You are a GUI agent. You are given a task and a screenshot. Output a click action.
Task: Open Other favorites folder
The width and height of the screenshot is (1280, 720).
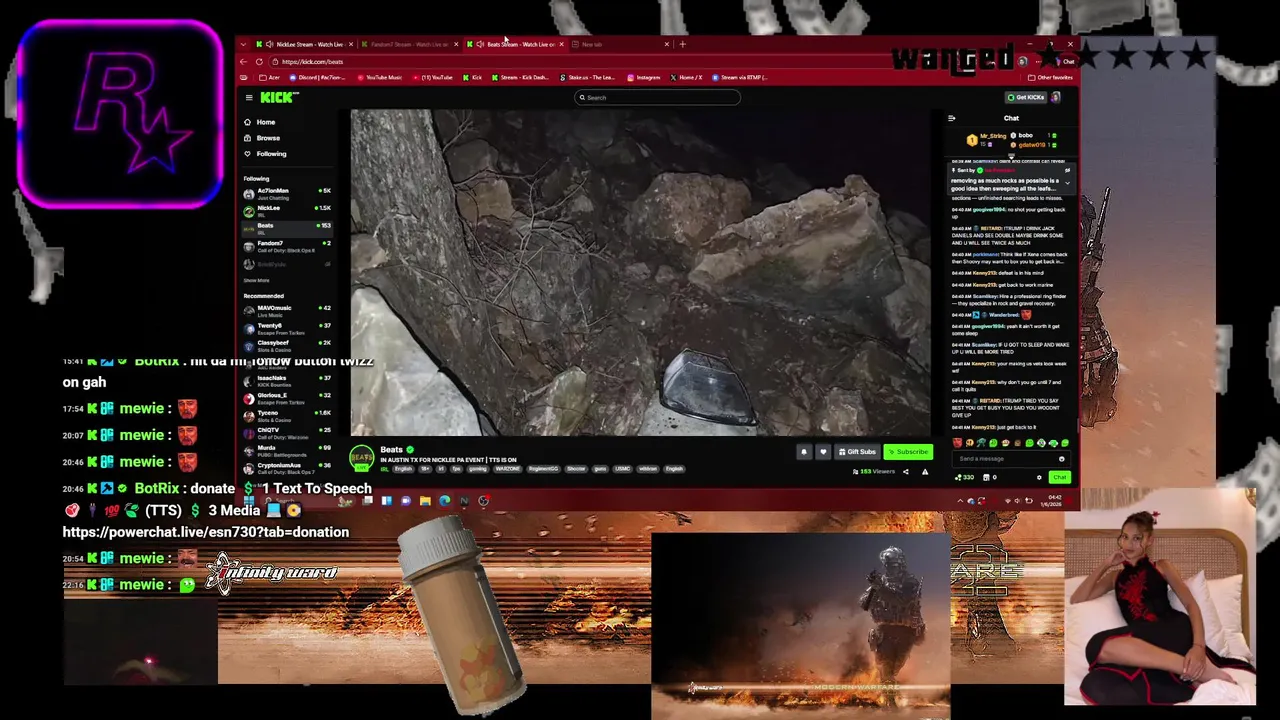pos(1051,77)
